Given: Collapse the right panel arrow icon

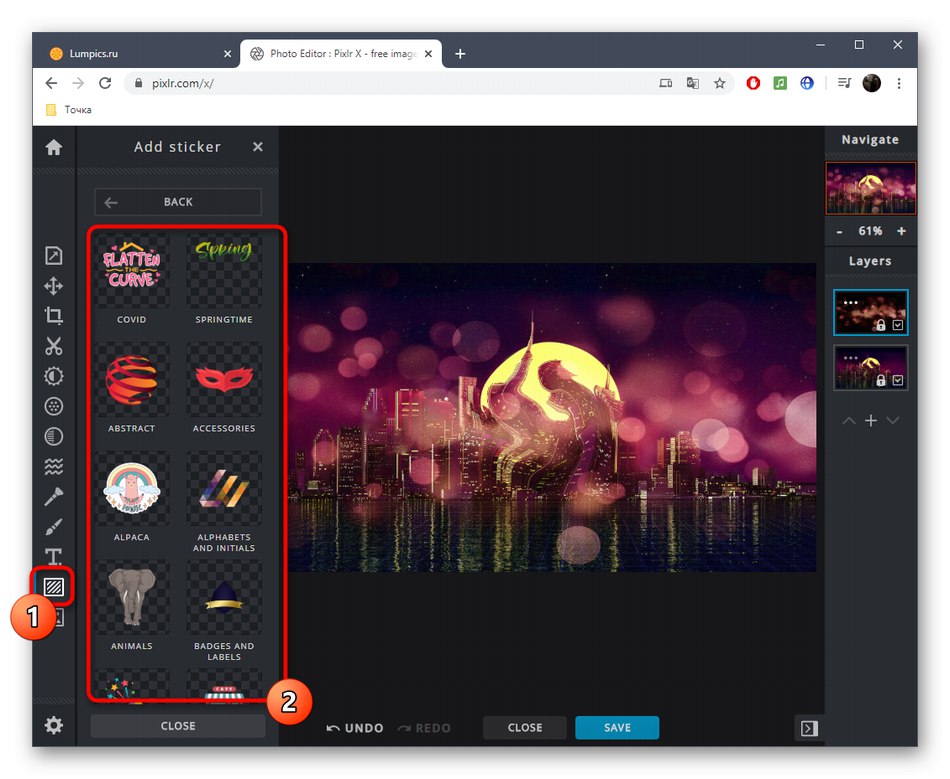Looking at the screenshot, I should pyautogui.click(x=809, y=728).
